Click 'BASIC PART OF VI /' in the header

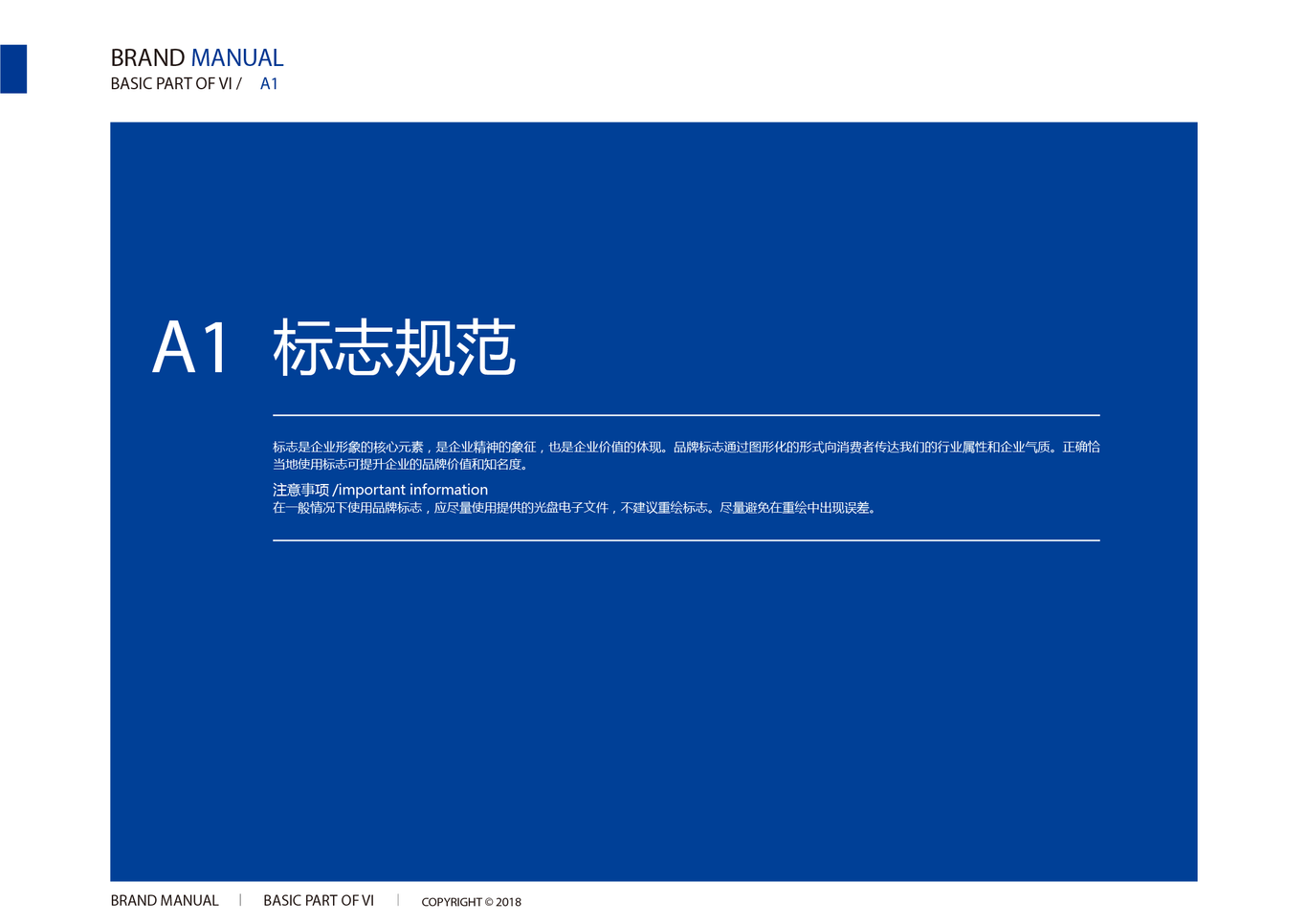[176, 83]
